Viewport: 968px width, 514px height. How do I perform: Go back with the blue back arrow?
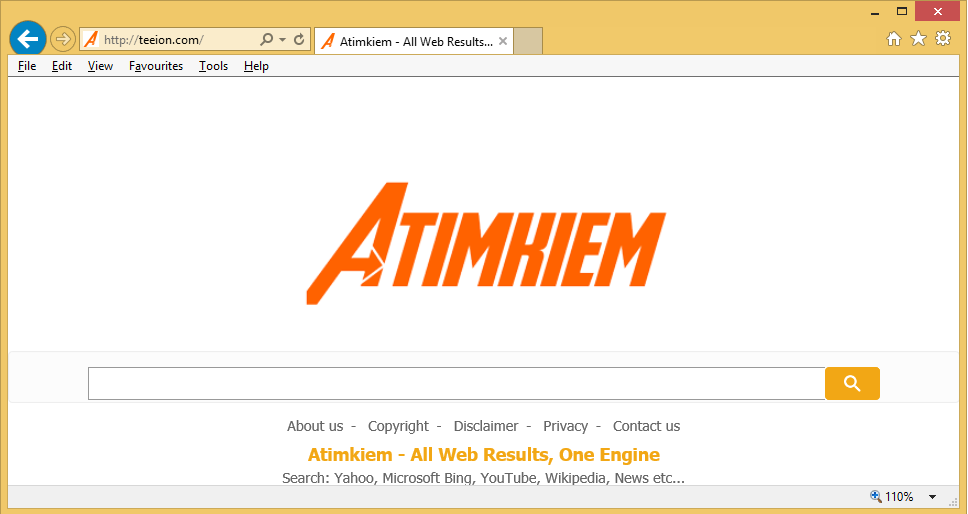point(28,39)
